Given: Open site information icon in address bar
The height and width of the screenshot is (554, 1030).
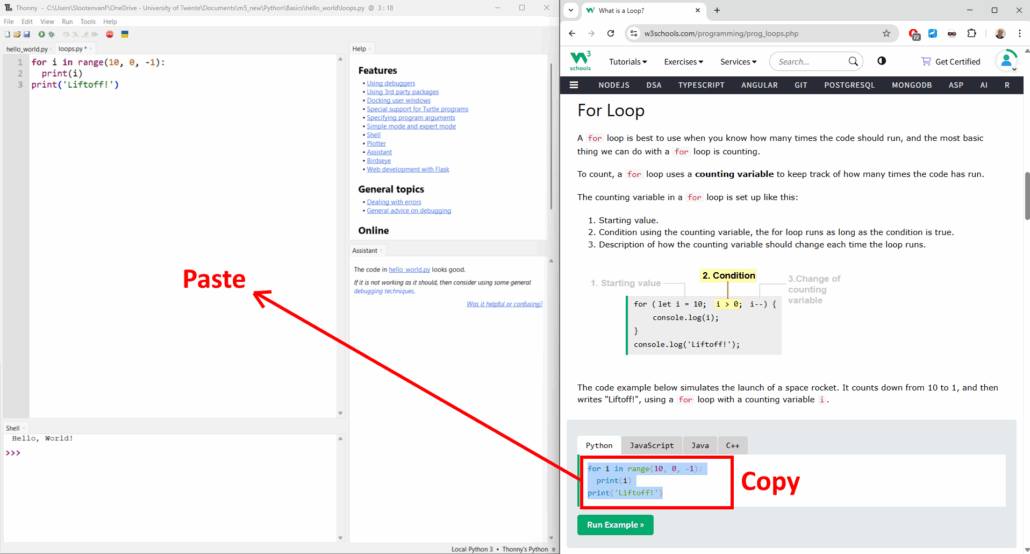Looking at the screenshot, I should (633, 34).
